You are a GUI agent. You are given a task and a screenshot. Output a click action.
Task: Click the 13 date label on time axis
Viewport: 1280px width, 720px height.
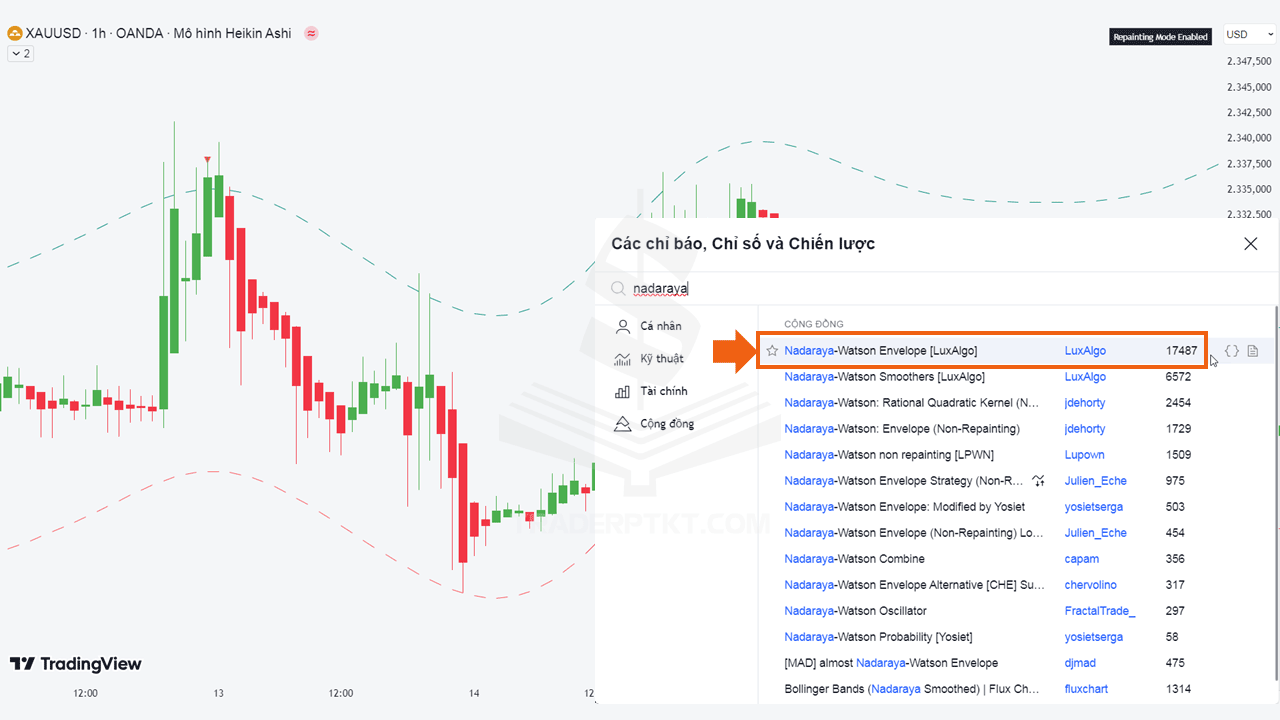218,693
